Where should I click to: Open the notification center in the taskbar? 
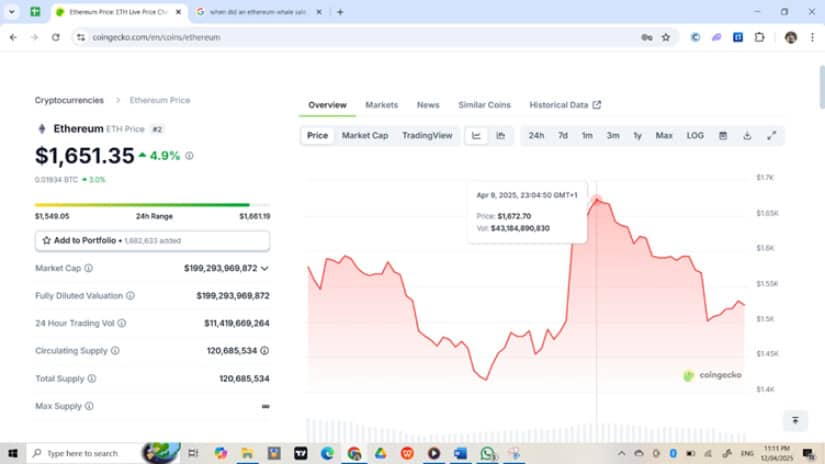[x=809, y=453]
